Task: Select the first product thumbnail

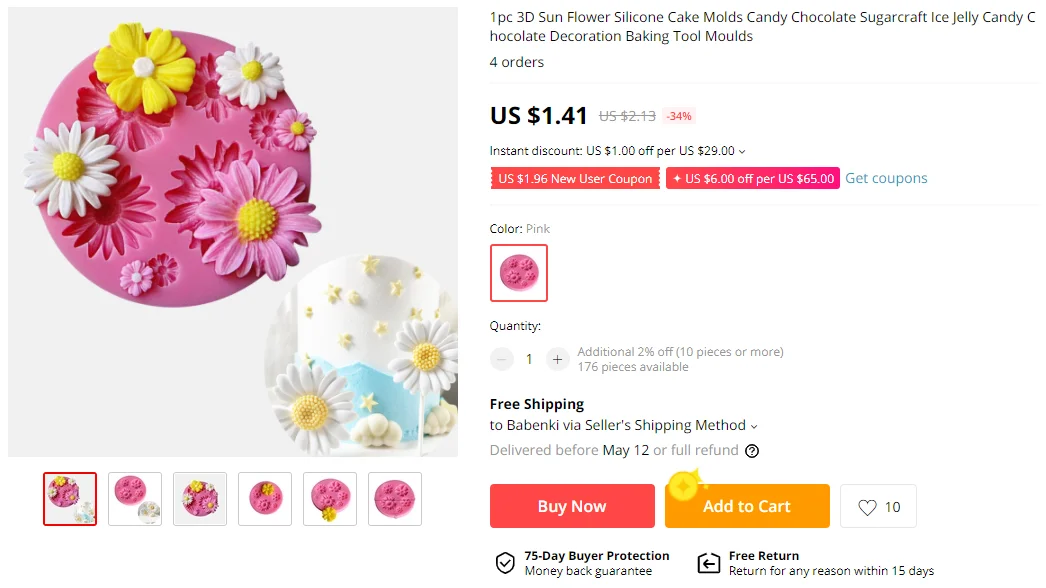Action: pos(70,499)
